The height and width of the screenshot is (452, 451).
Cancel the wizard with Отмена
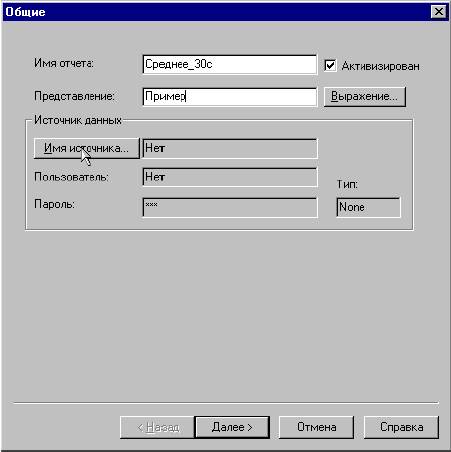(x=316, y=427)
